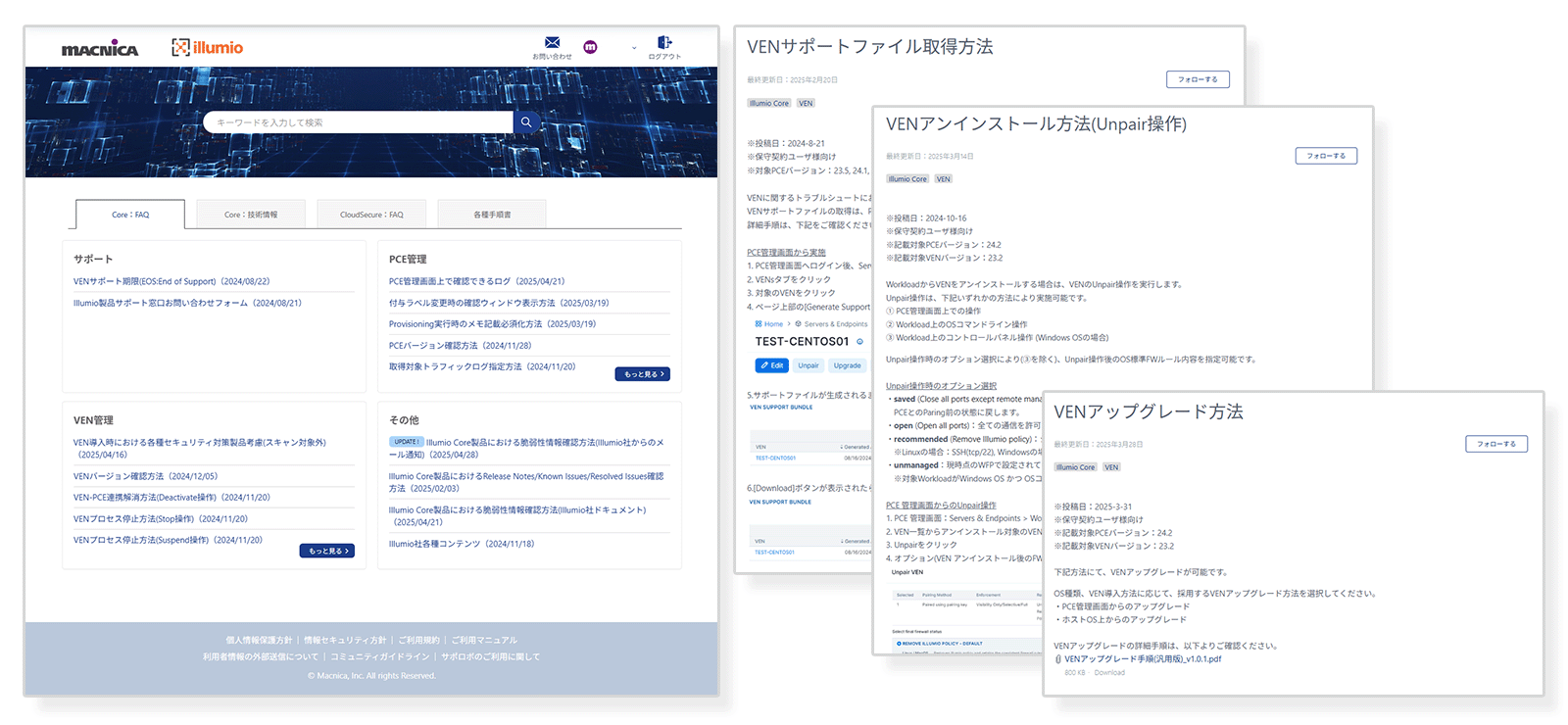Open 利用者情報の外部送信について footer link
The width and height of the screenshot is (1568, 725).
tap(261, 657)
